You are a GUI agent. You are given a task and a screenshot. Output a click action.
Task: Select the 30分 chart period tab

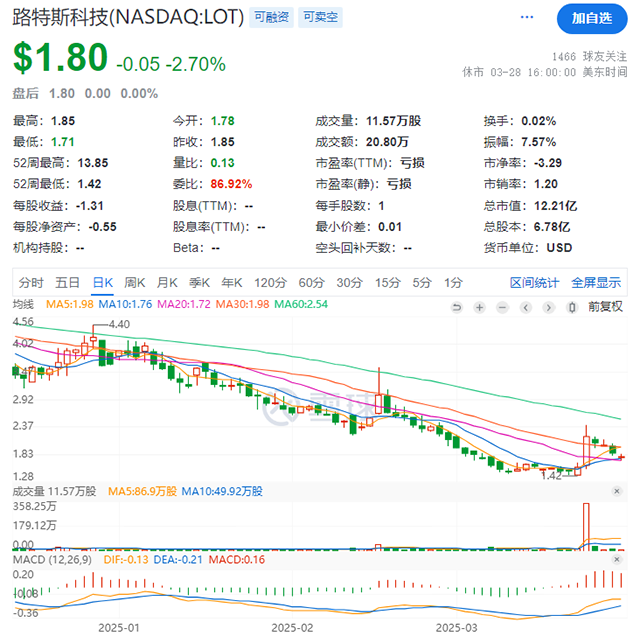(349, 282)
